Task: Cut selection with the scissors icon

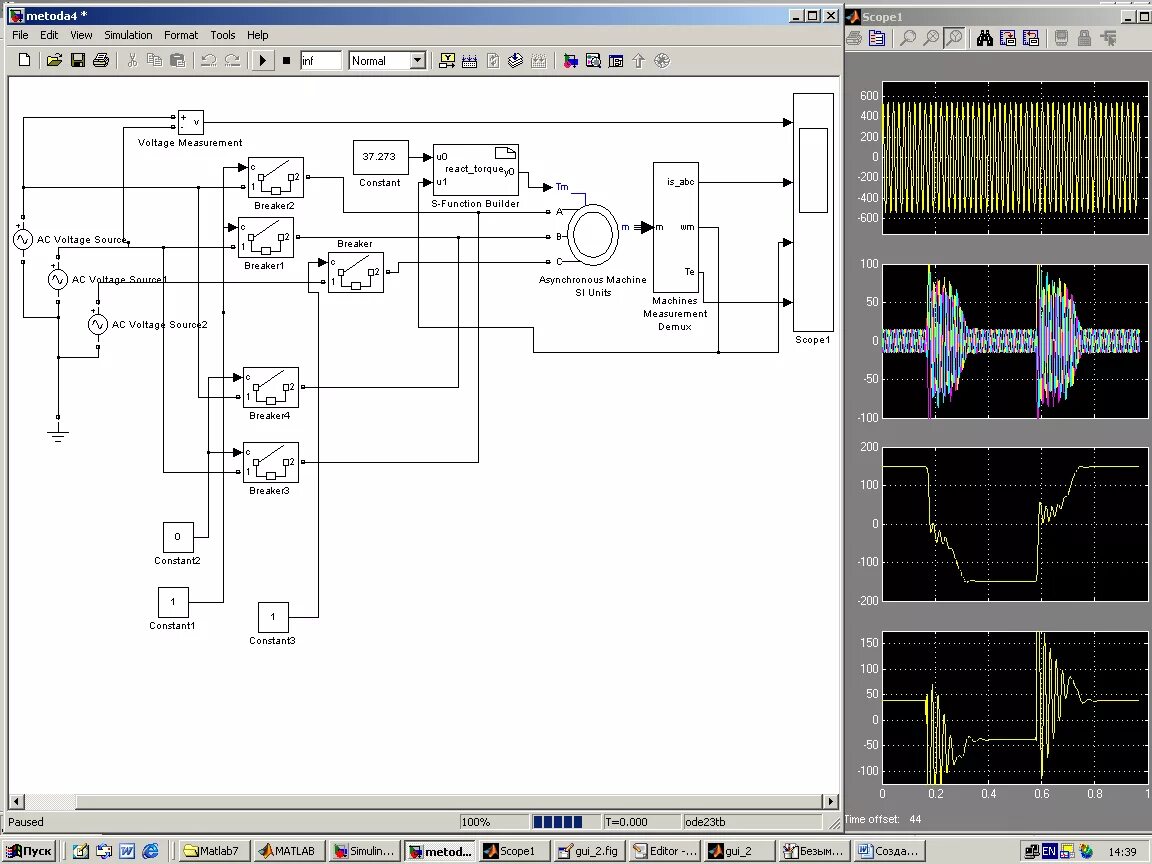Action: coord(132,61)
